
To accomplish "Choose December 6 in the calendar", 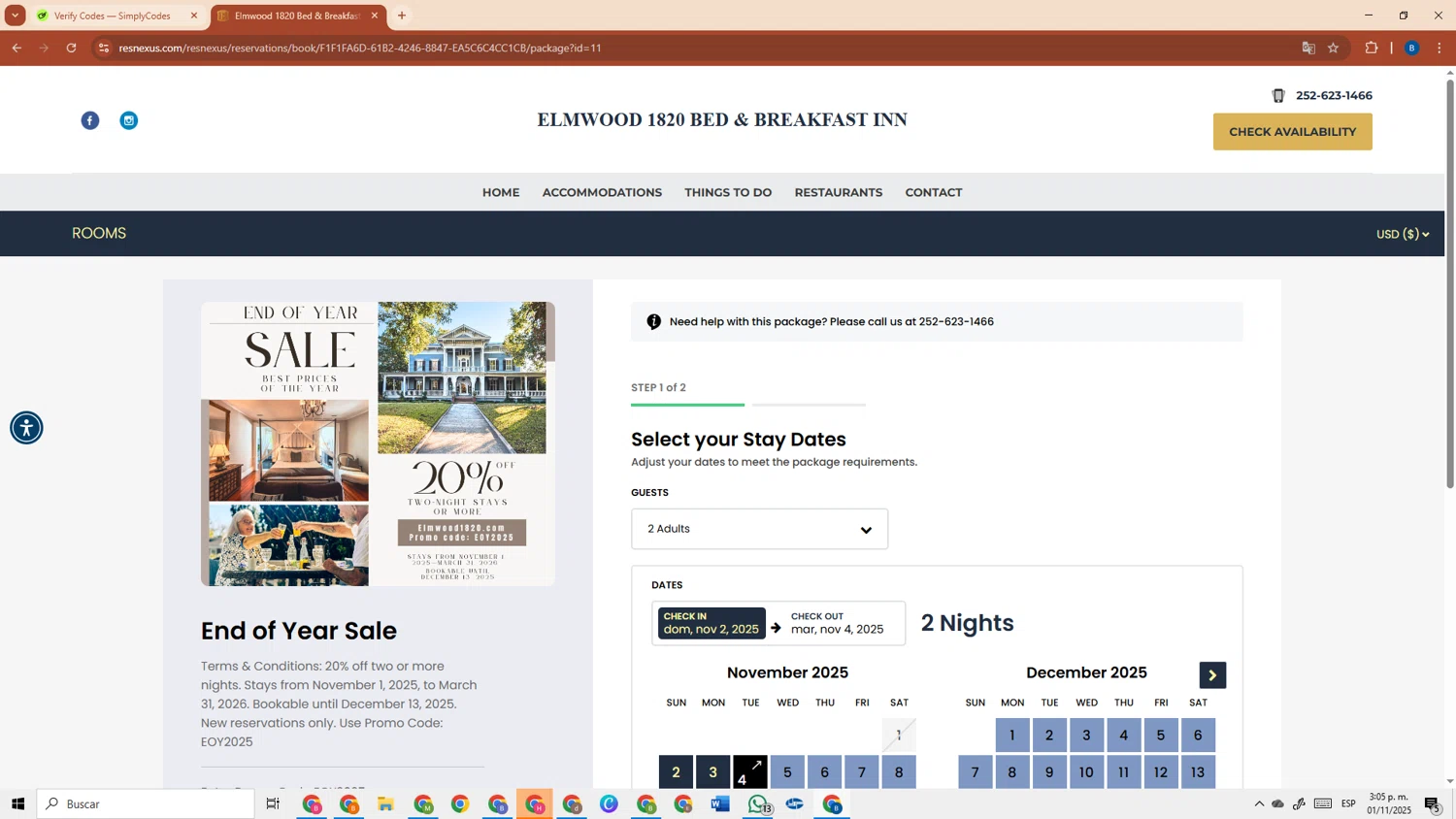I will [x=1198, y=735].
